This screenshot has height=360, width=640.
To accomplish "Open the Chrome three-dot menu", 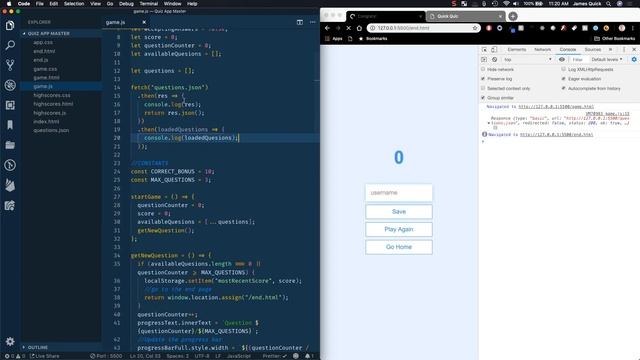I will tap(633, 28).
